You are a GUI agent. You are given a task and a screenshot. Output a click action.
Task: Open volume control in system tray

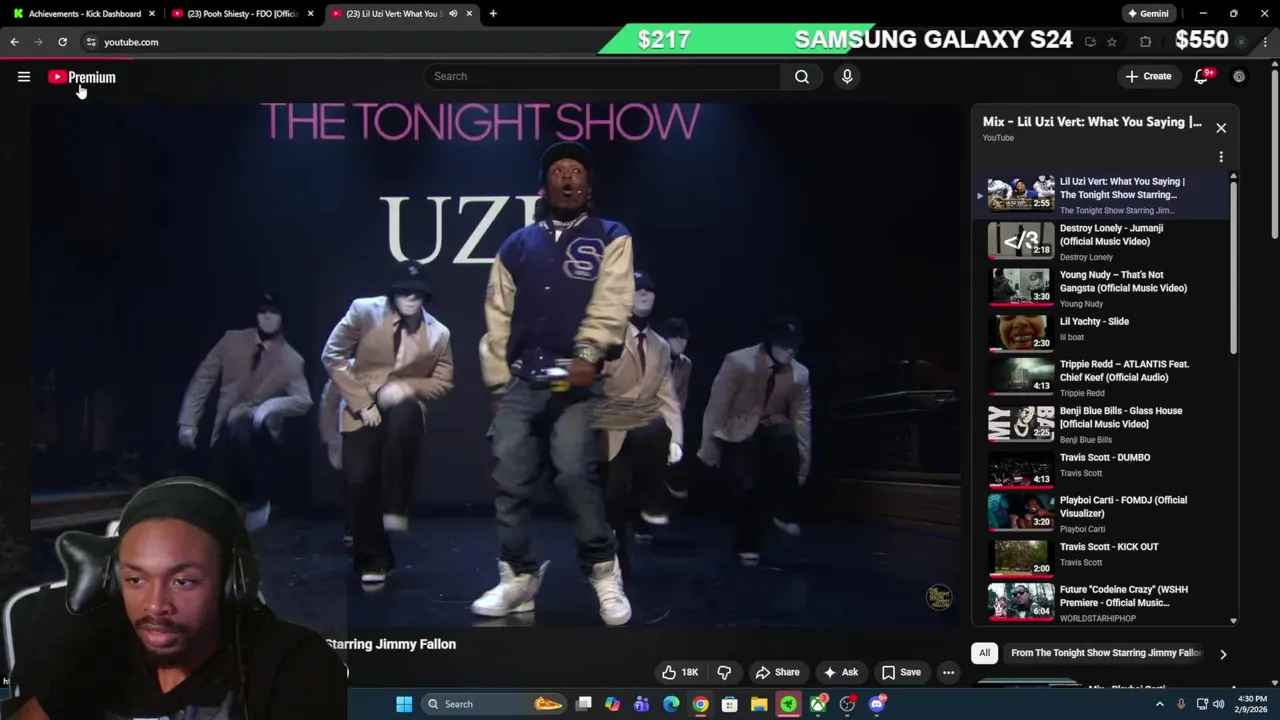pyautogui.click(x=1218, y=704)
